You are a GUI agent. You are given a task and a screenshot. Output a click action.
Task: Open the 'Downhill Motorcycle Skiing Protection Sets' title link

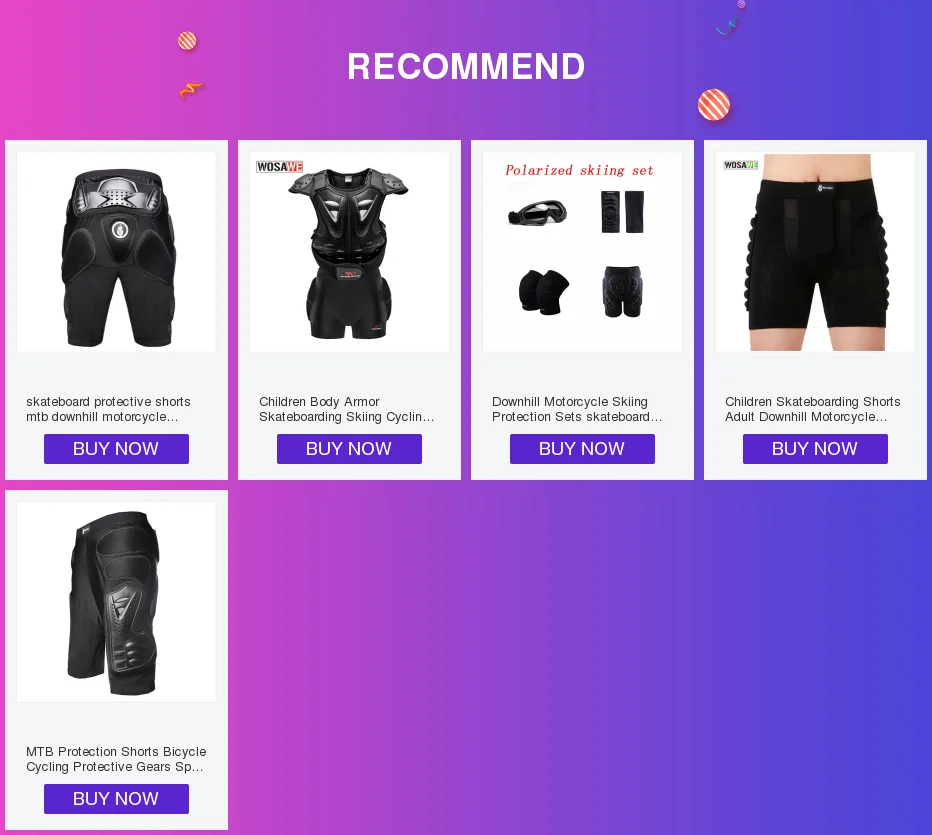click(577, 409)
